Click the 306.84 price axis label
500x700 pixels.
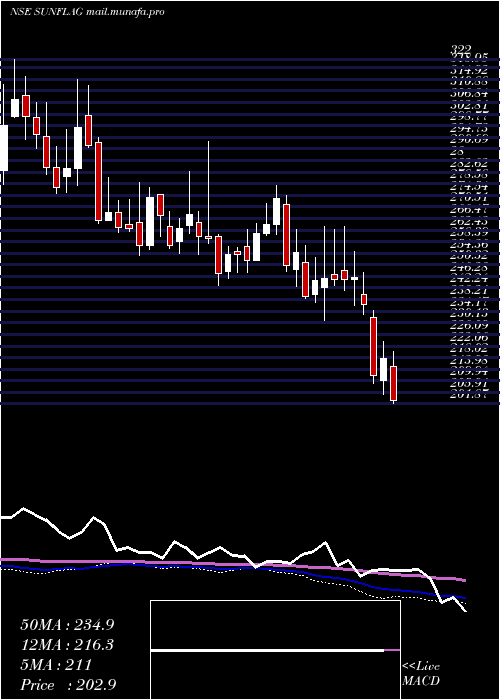click(x=468, y=93)
